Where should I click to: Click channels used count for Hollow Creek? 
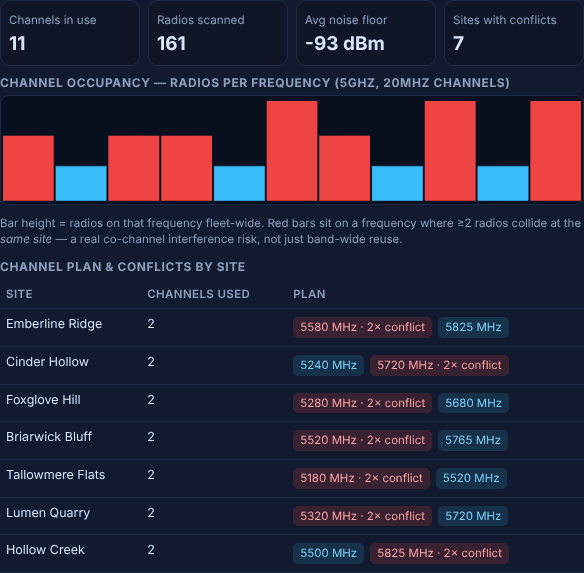[x=151, y=550]
